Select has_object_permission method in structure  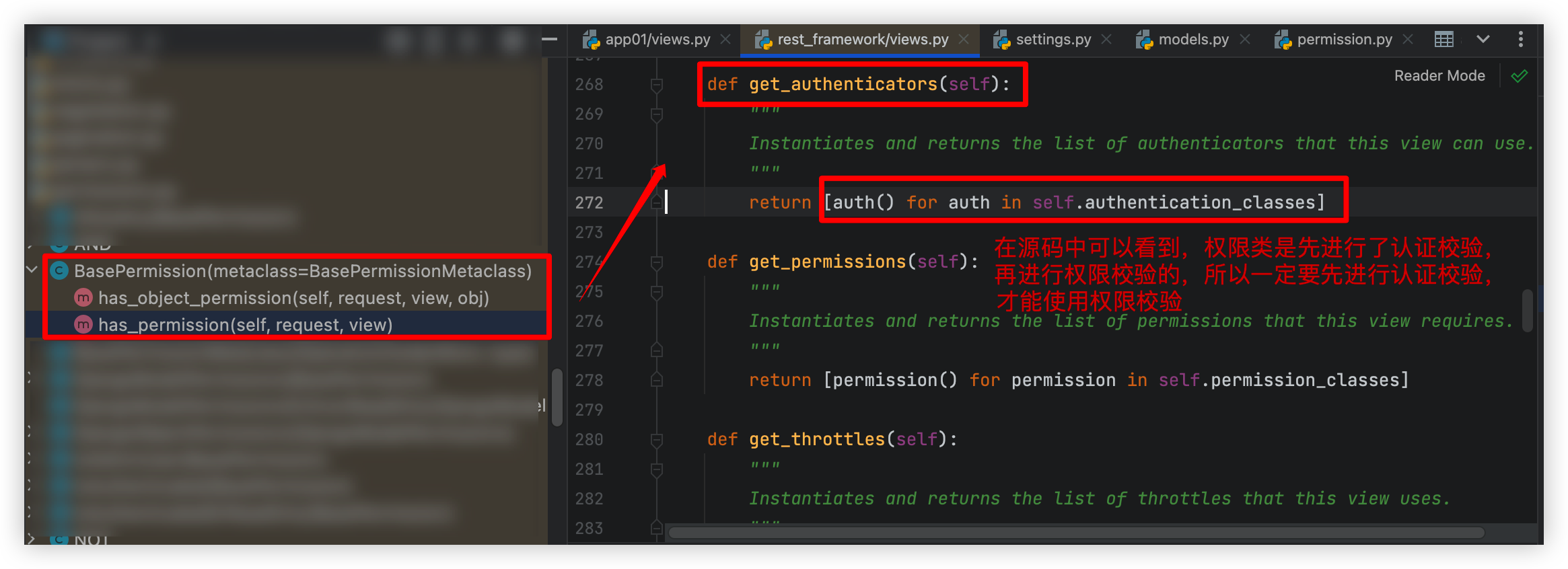(x=293, y=298)
